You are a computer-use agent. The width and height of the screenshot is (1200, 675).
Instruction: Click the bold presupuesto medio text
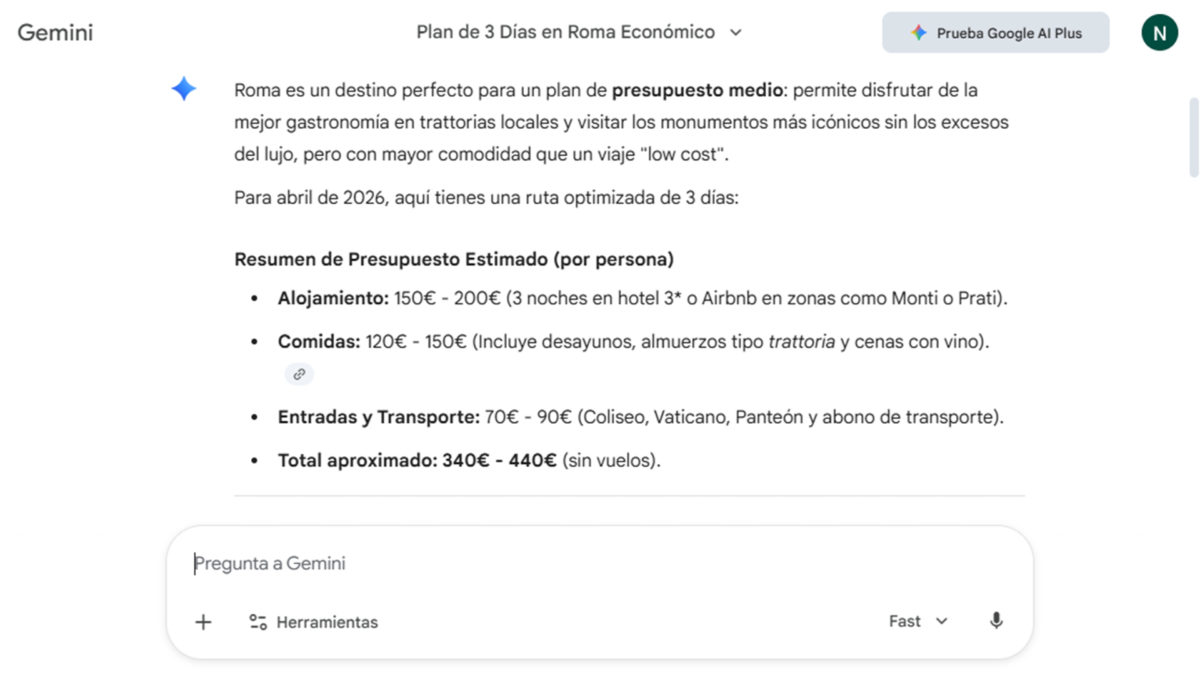click(698, 90)
